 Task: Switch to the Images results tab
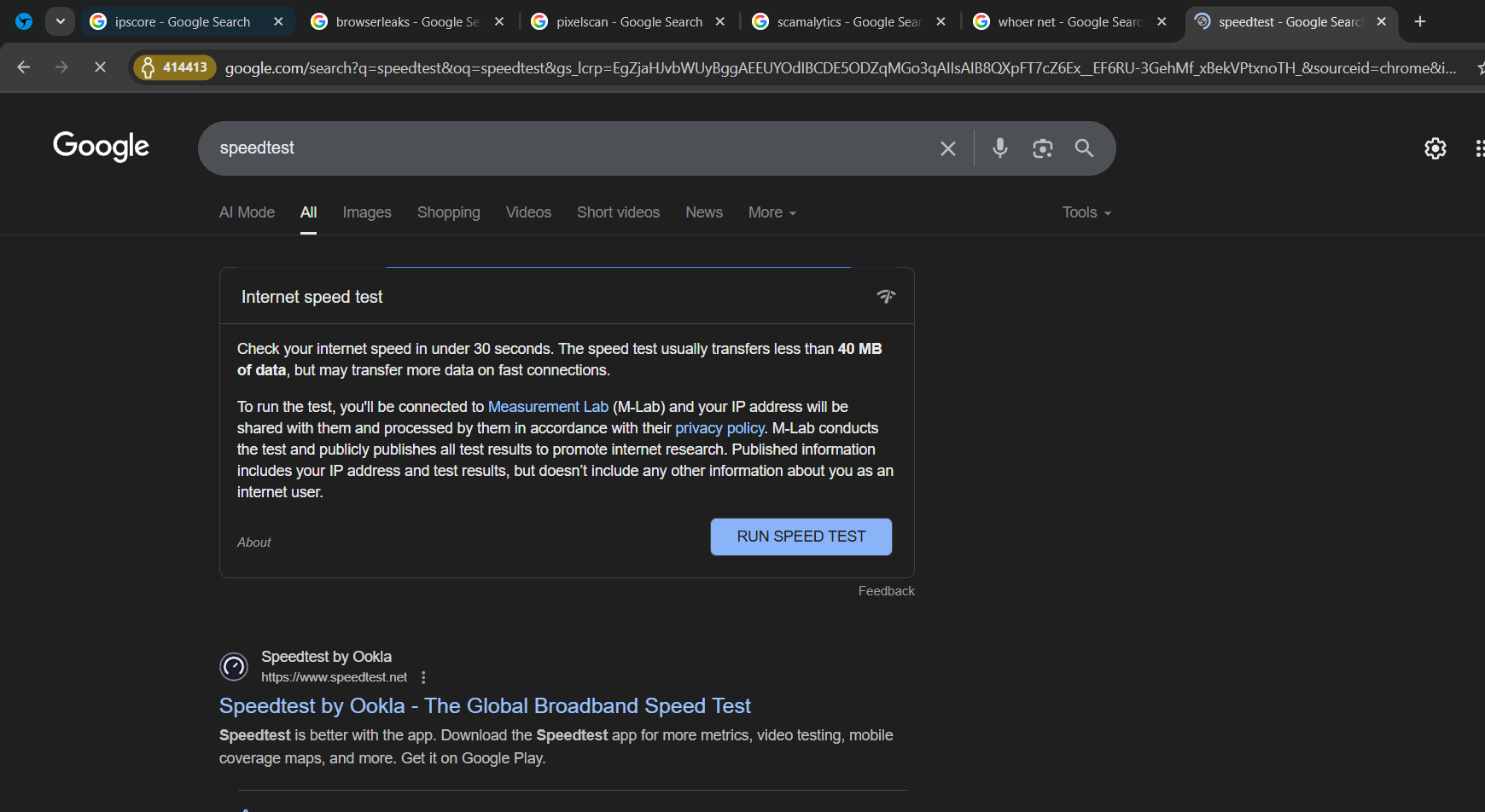click(367, 212)
